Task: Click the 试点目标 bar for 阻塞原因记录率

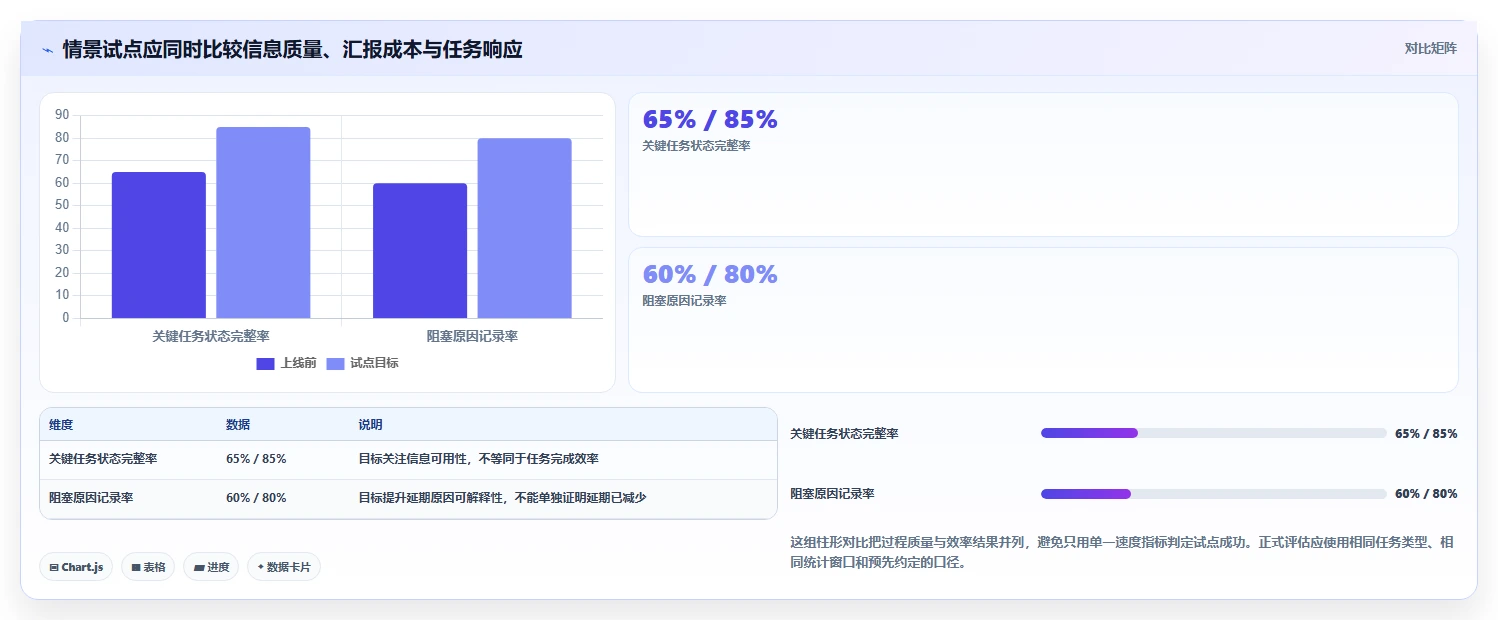Action: [524, 228]
